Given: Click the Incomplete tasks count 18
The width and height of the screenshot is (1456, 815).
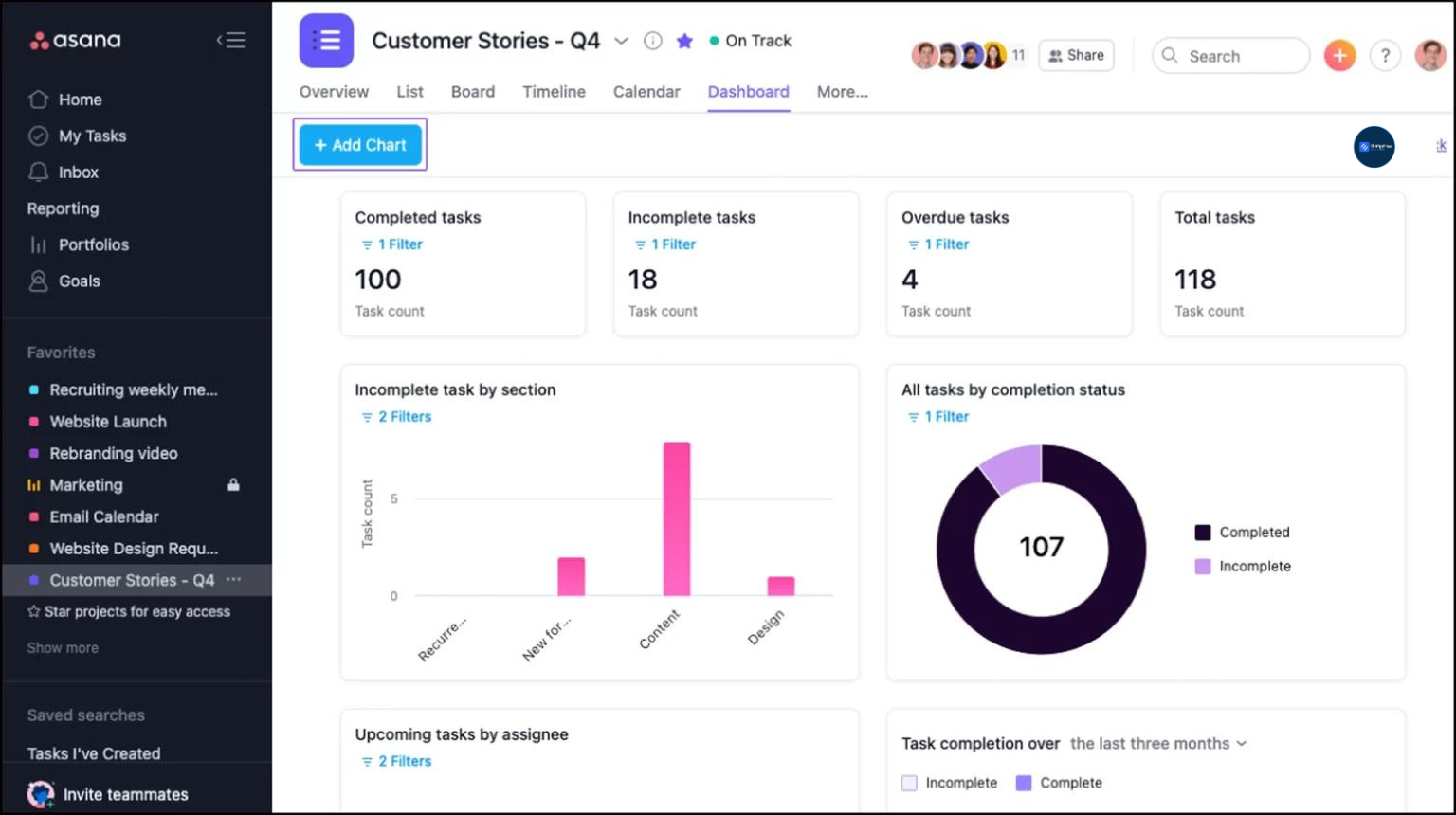Looking at the screenshot, I should [x=643, y=280].
